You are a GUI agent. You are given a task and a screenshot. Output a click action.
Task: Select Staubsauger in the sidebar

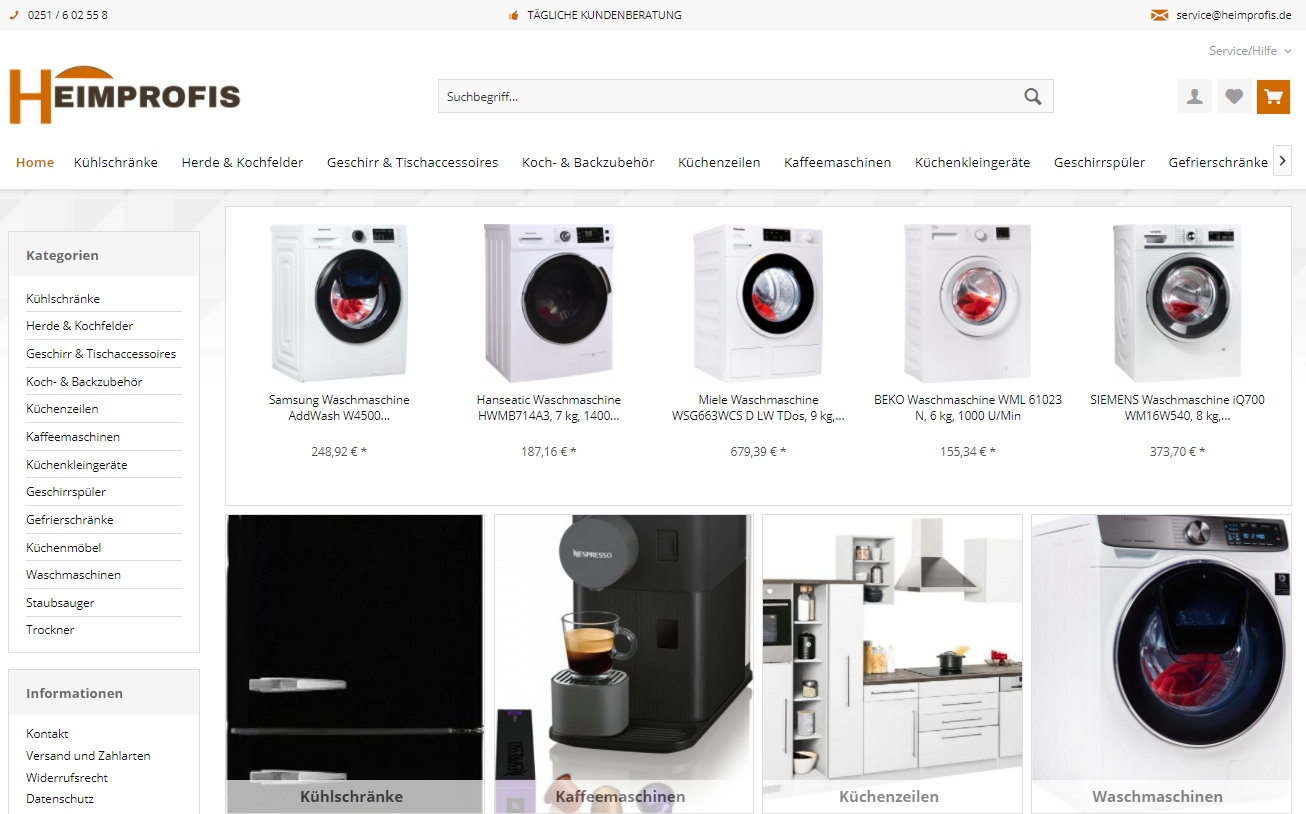tap(62, 603)
